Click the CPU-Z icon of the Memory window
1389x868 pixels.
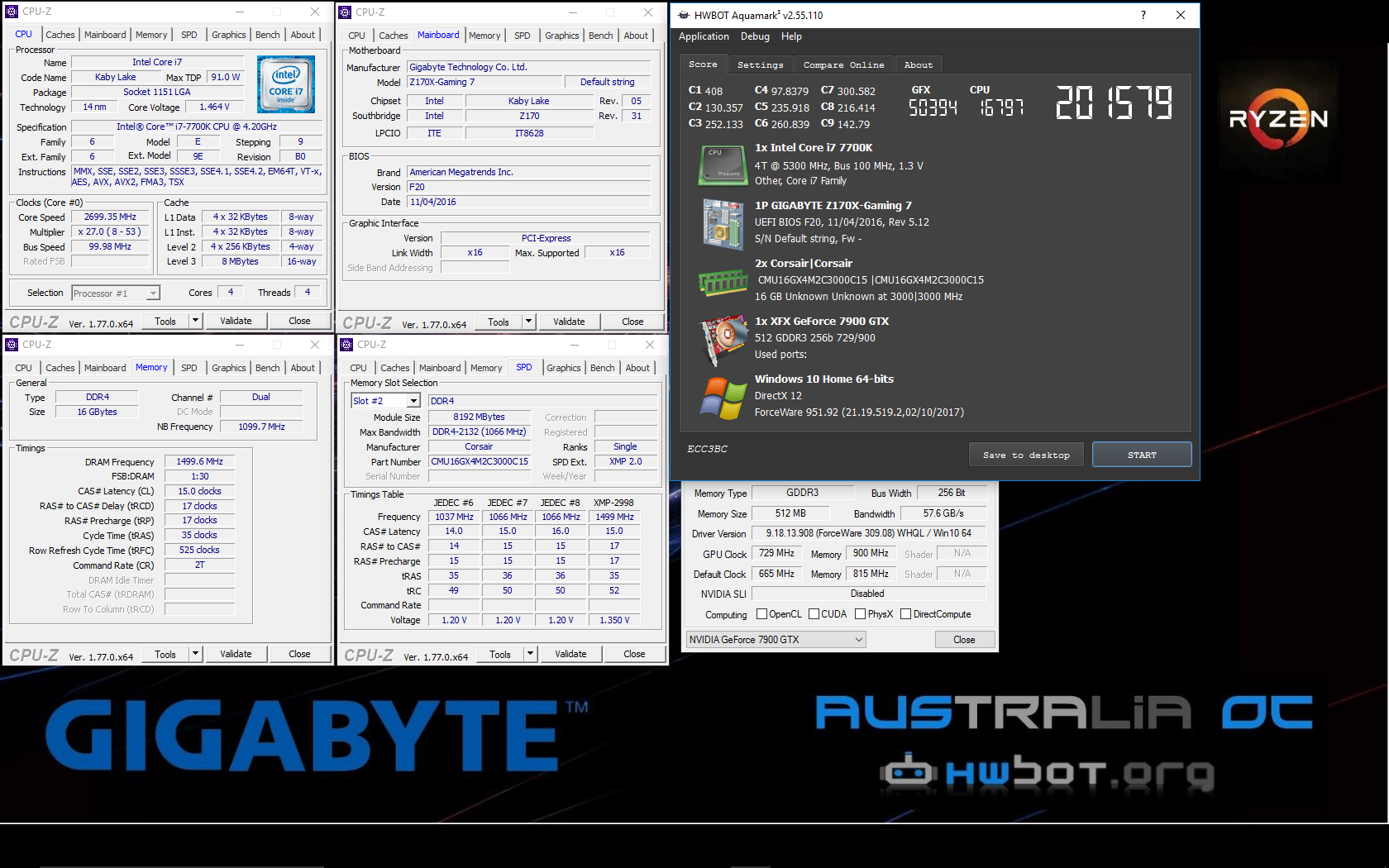point(12,345)
